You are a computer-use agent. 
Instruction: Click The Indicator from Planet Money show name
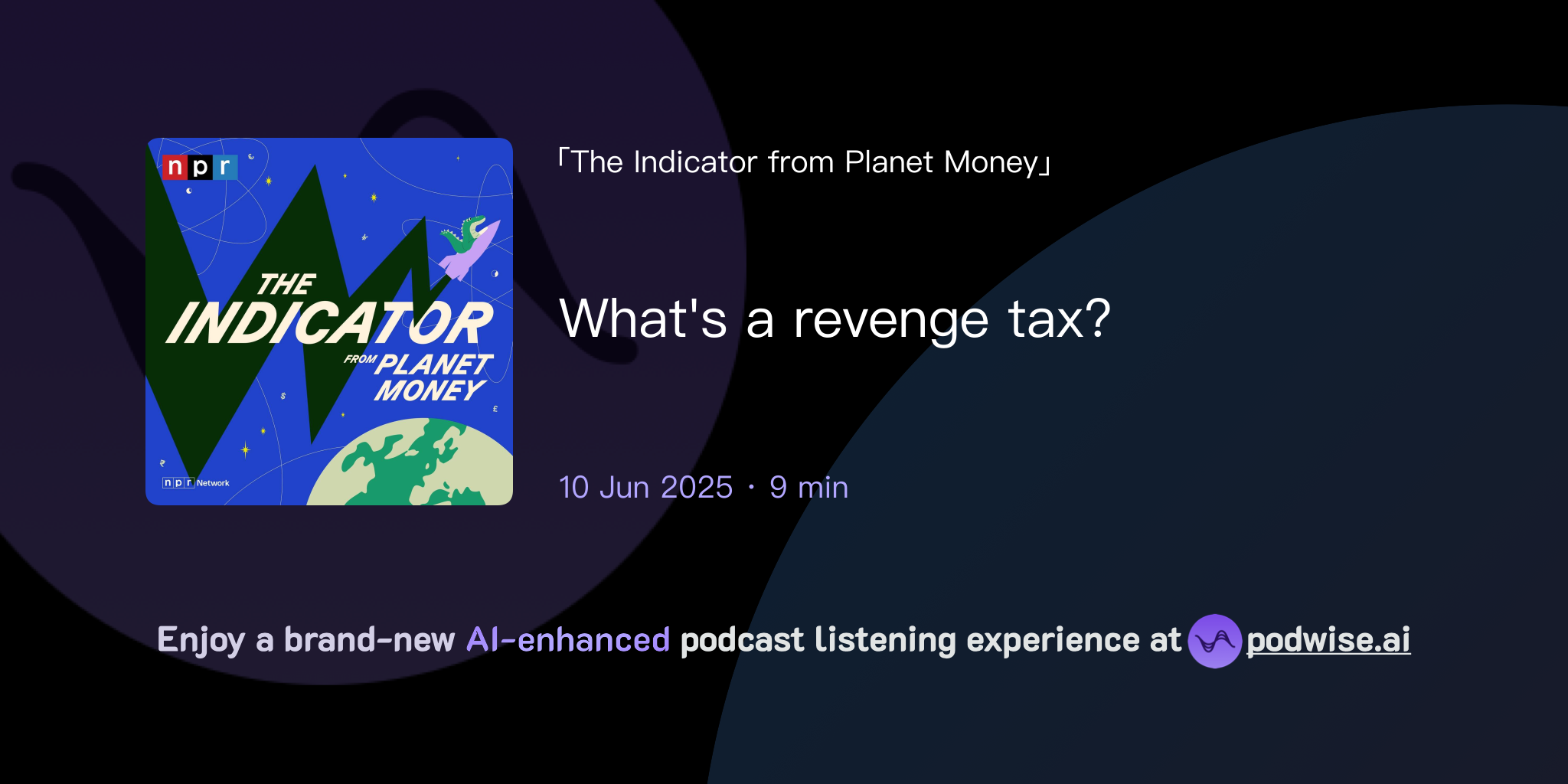click(x=802, y=161)
